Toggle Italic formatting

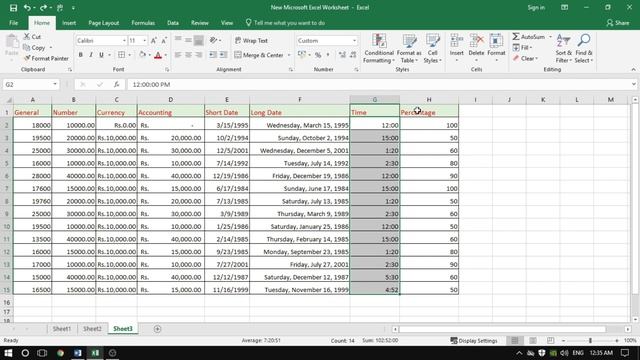91,55
